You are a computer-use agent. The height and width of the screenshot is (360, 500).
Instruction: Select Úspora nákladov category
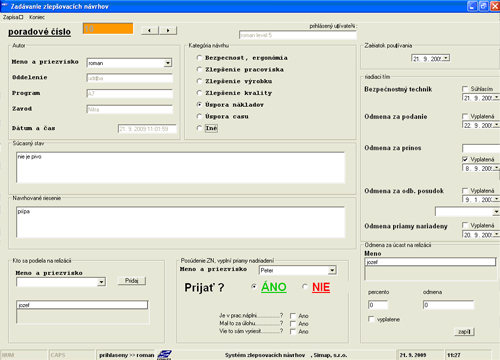pos(199,104)
